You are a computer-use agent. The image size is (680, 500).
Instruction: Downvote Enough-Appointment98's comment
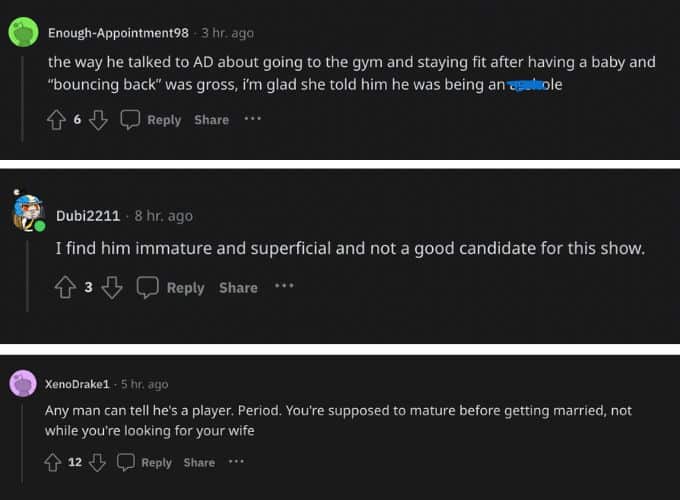(98, 120)
